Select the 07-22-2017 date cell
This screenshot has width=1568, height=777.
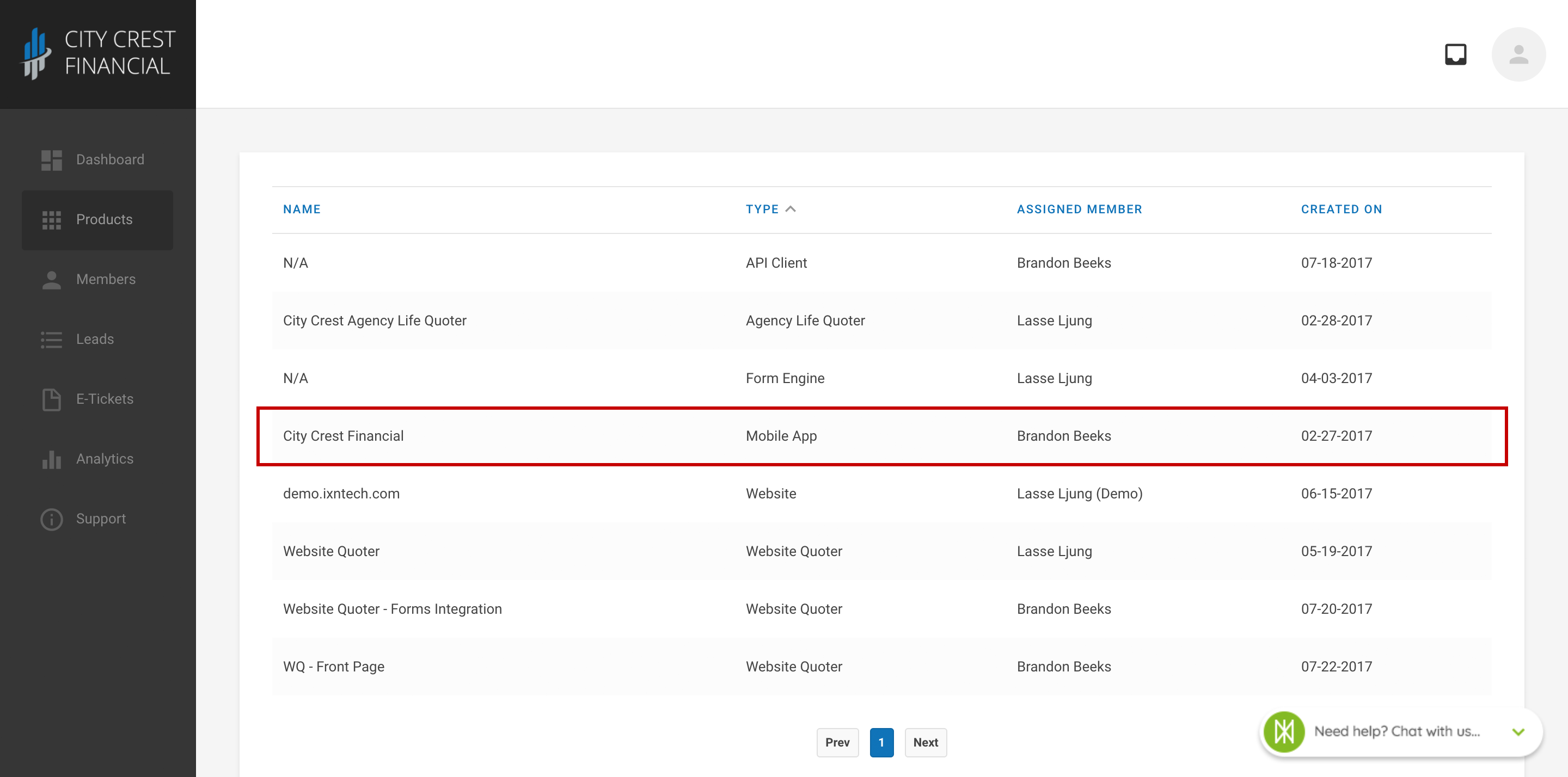1336,667
